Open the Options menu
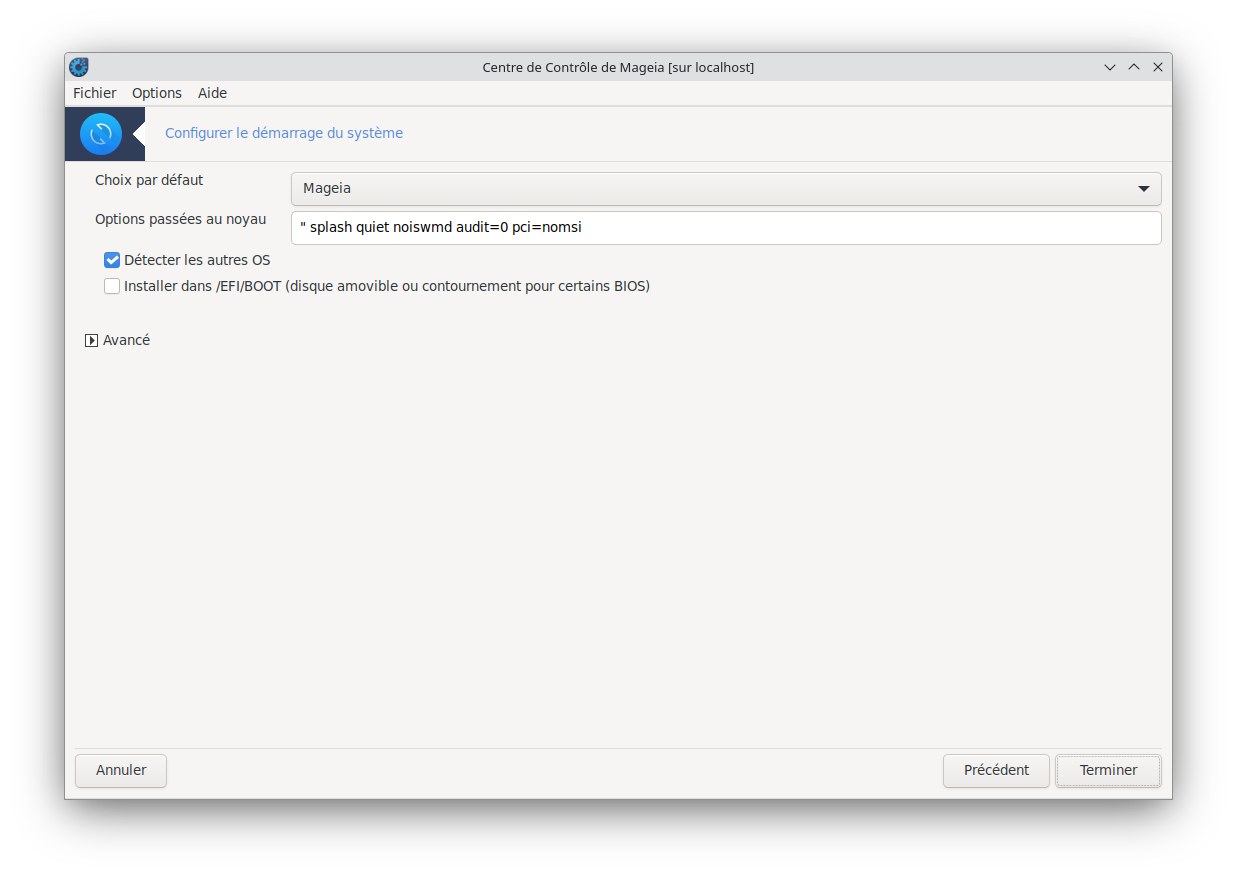1237x876 pixels. click(157, 93)
